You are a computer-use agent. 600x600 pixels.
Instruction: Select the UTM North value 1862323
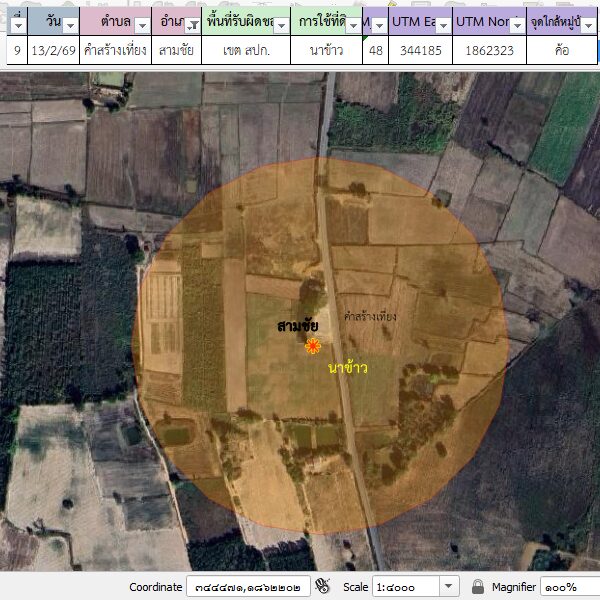coord(489,50)
